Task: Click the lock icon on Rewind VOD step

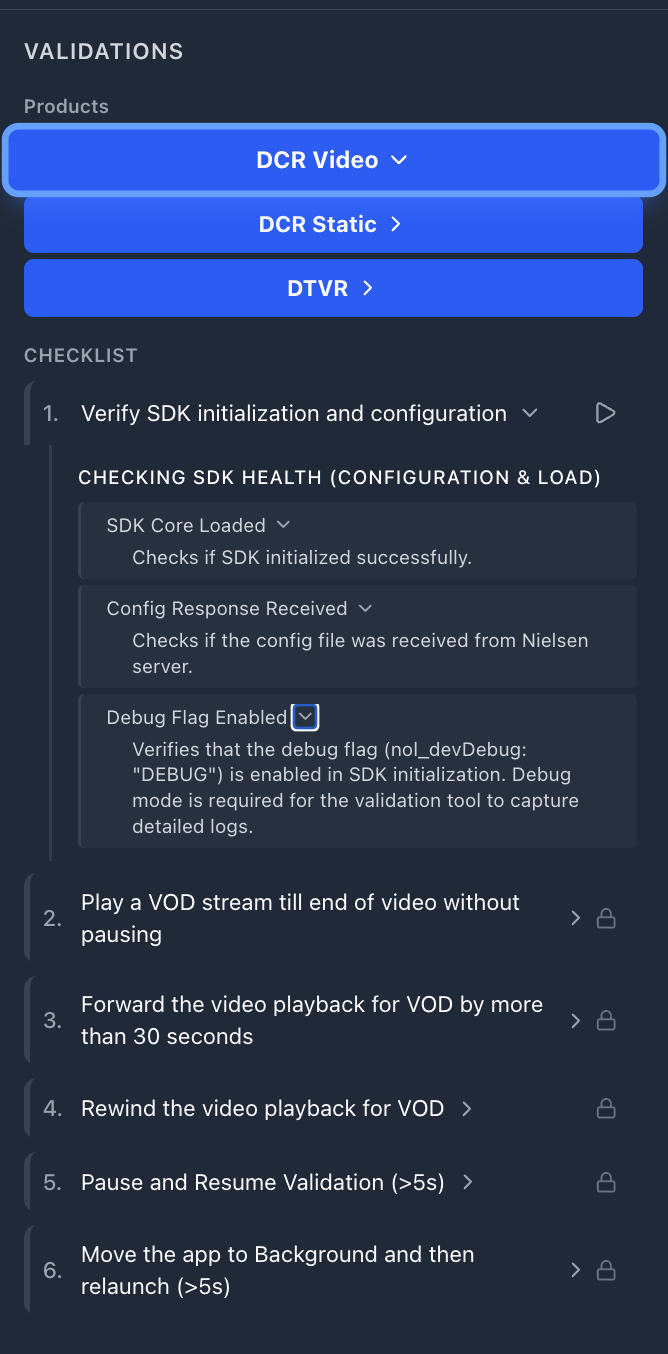Action: (x=606, y=1108)
